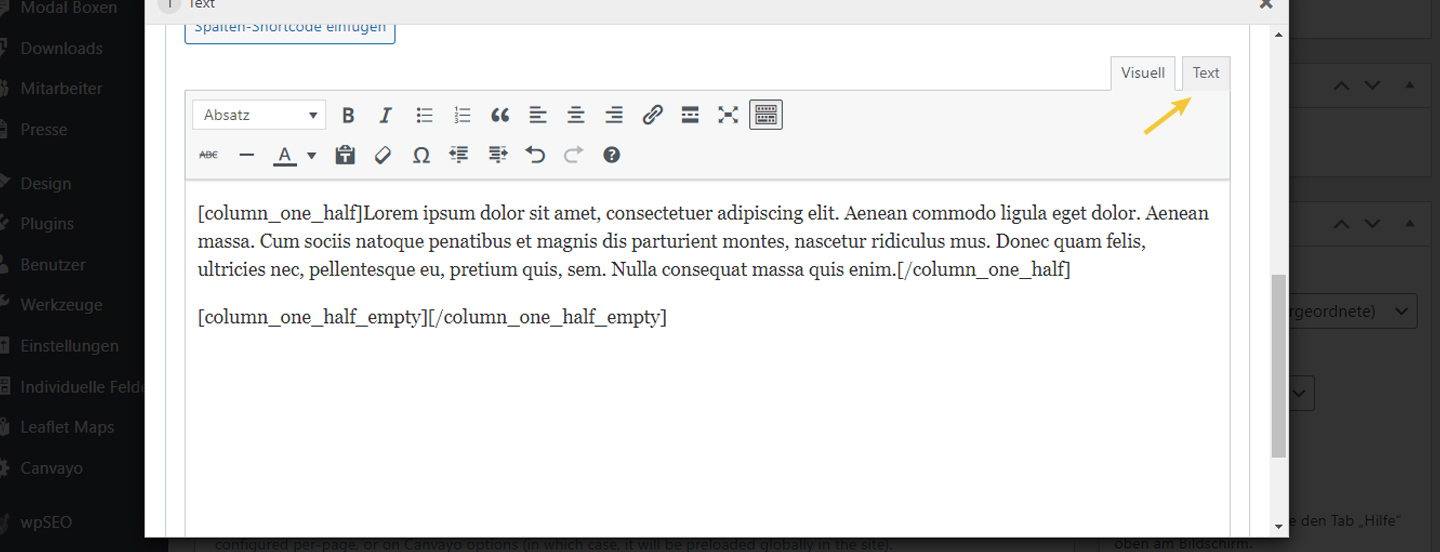The image size is (1440, 552).
Task: Click the text color swatch A
Action: tap(285, 155)
